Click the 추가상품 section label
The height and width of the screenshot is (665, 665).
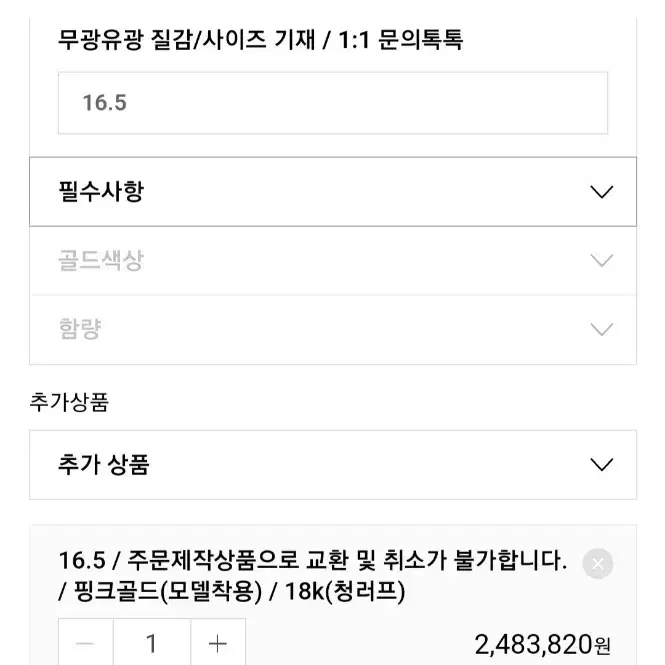pos(69,402)
